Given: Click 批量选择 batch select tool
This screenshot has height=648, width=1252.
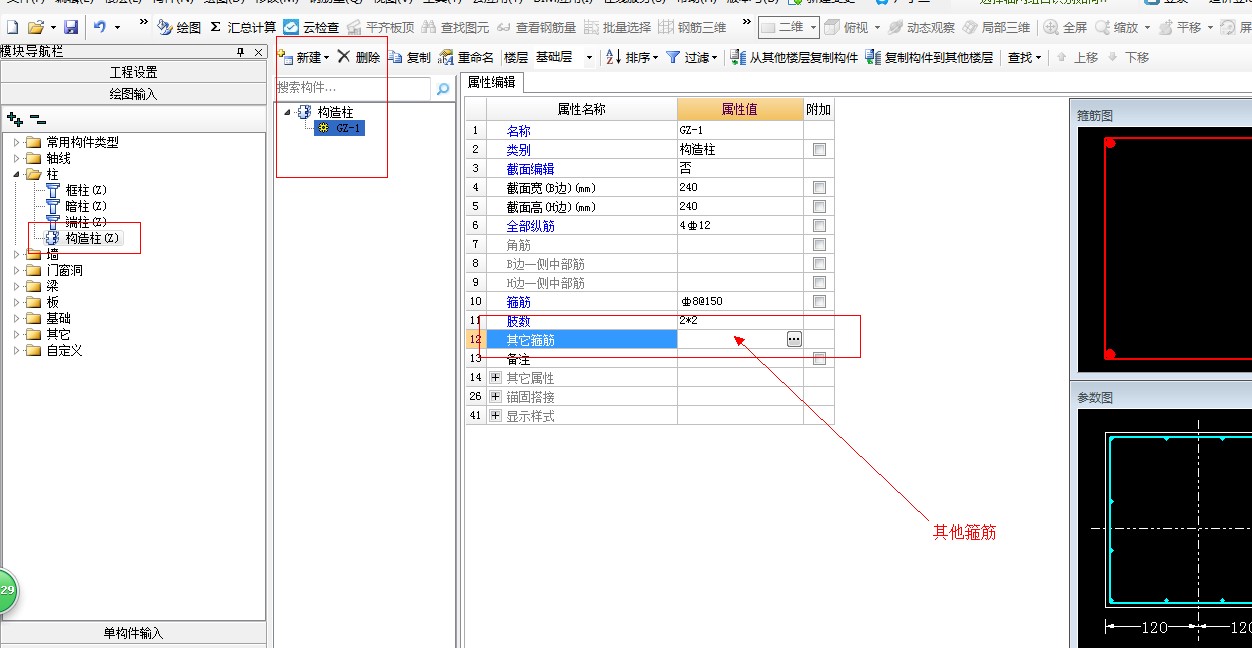Looking at the screenshot, I should [x=617, y=27].
